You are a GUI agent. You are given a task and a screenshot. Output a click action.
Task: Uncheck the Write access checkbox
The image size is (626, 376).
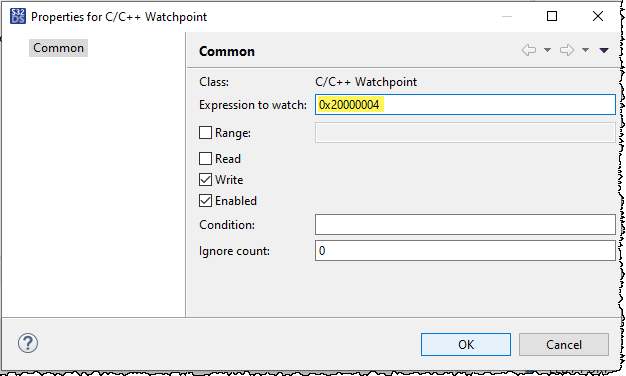pos(205,180)
